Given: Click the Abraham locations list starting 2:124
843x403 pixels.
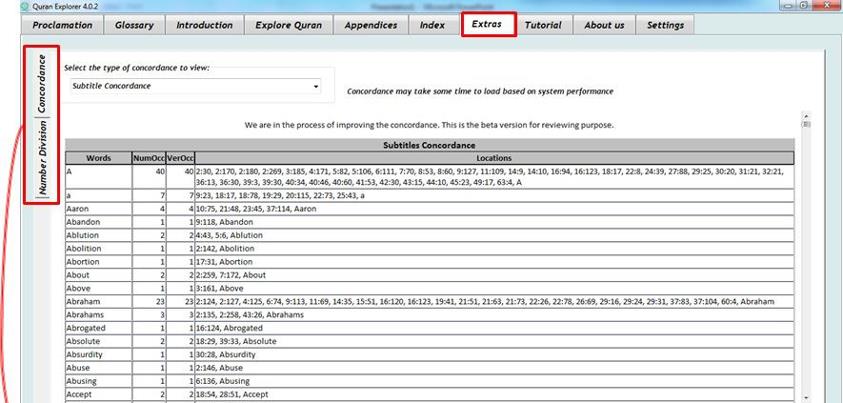Looking at the screenshot, I should click(485, 301).
